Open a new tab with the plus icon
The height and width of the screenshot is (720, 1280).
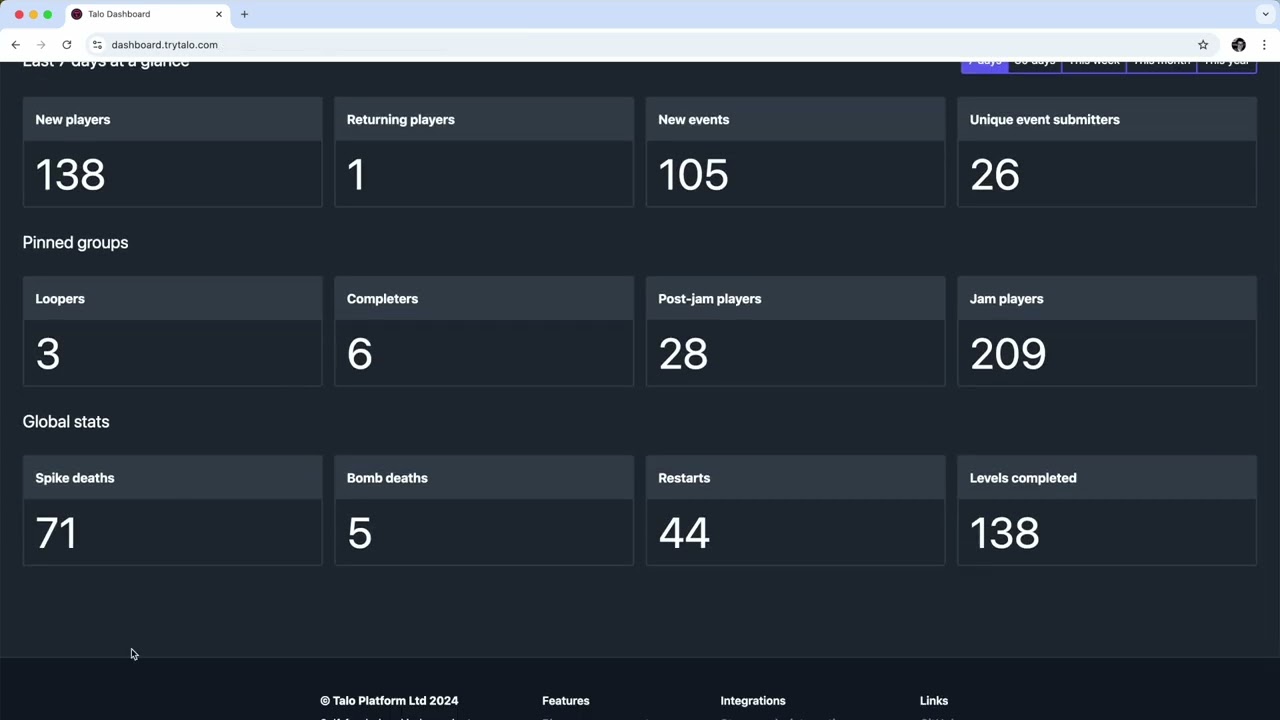(244, 14)
